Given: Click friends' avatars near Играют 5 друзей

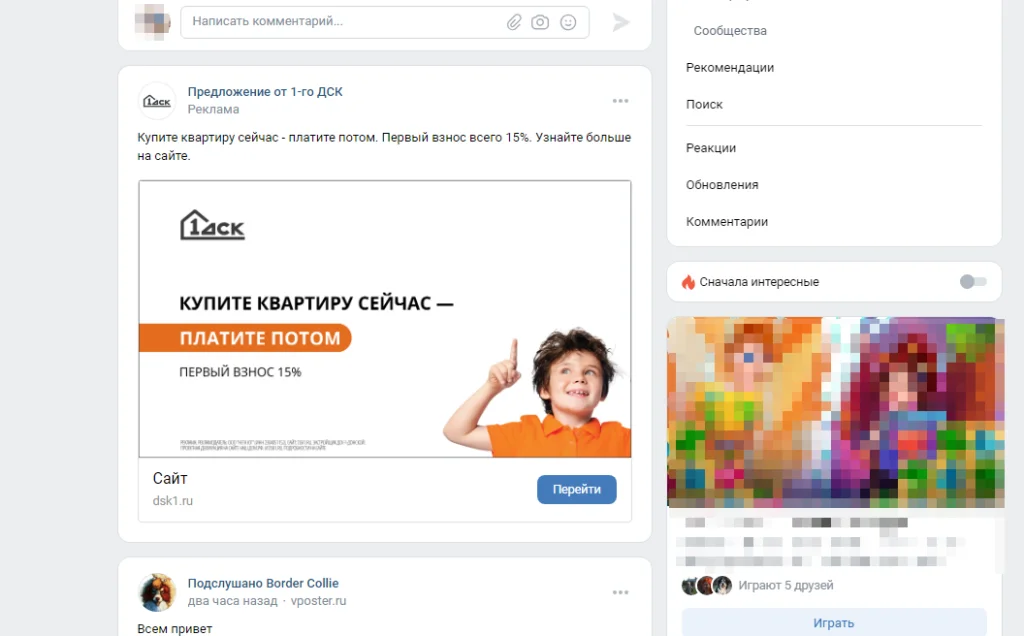Looking at the screenshot, I should (707, 585).
